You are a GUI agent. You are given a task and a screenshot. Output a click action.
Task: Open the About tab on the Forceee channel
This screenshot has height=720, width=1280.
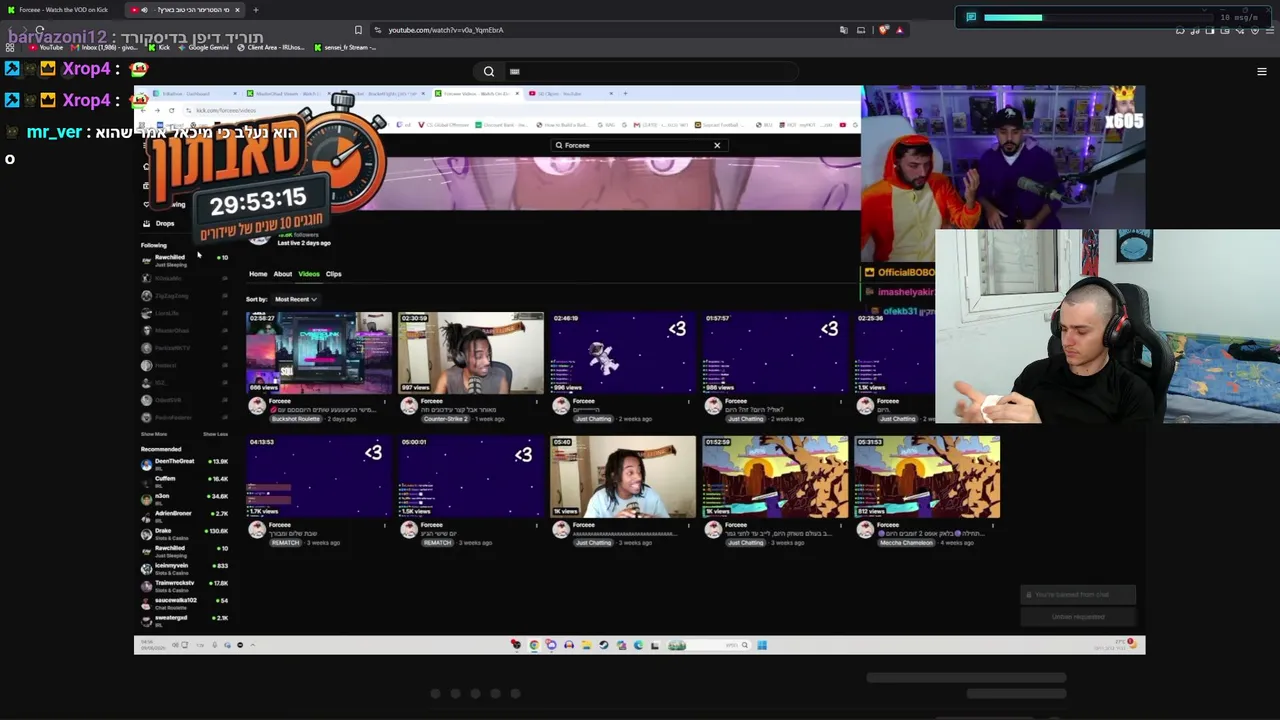point(283,274)
